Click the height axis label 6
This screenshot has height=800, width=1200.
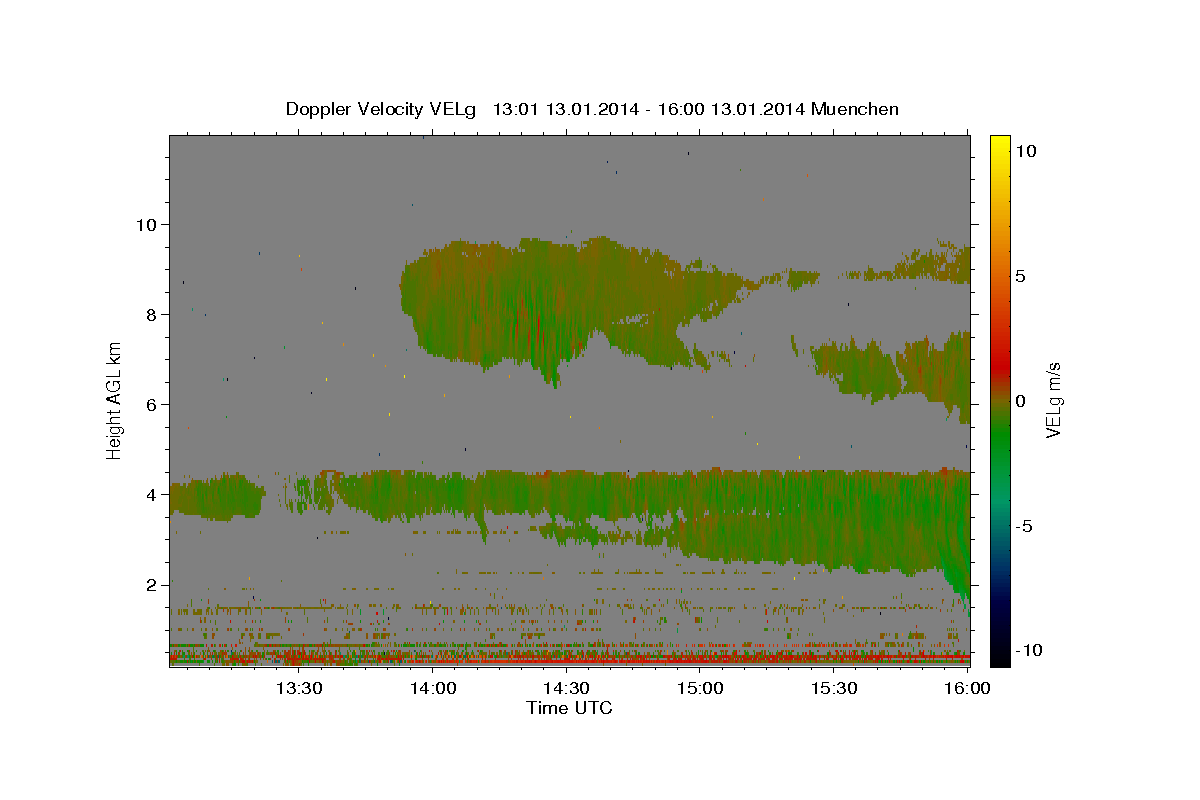tap(151, 404)
